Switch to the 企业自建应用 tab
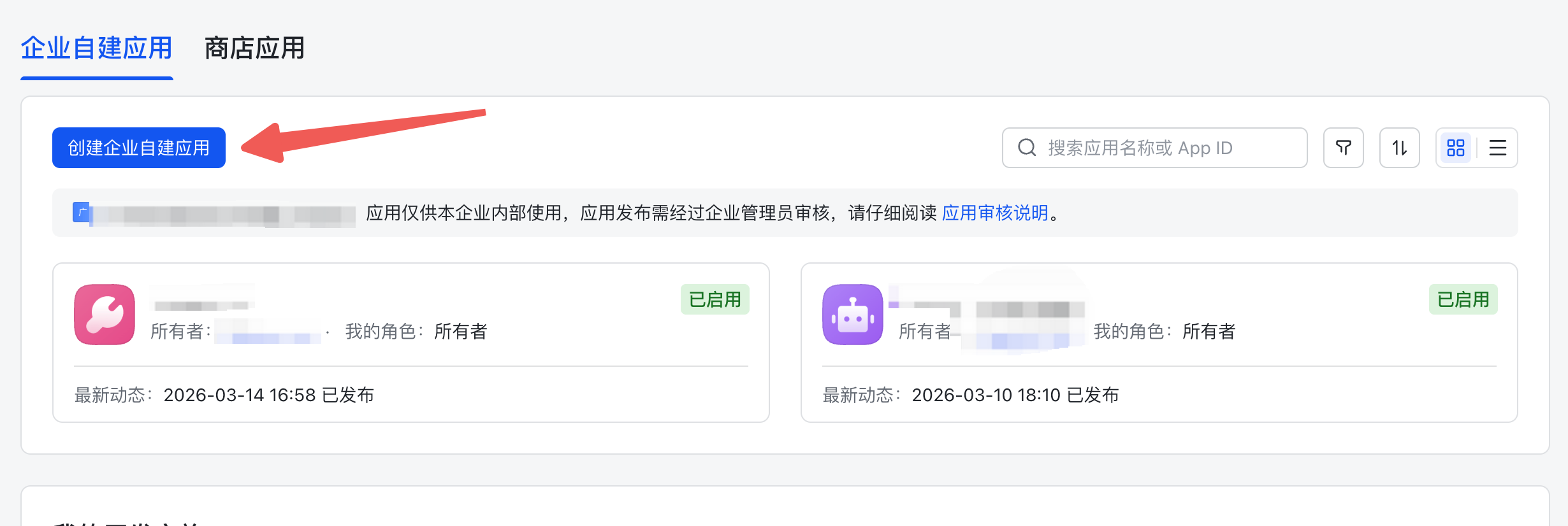This screenshot has width=1568, height=526. click(96, 48)
